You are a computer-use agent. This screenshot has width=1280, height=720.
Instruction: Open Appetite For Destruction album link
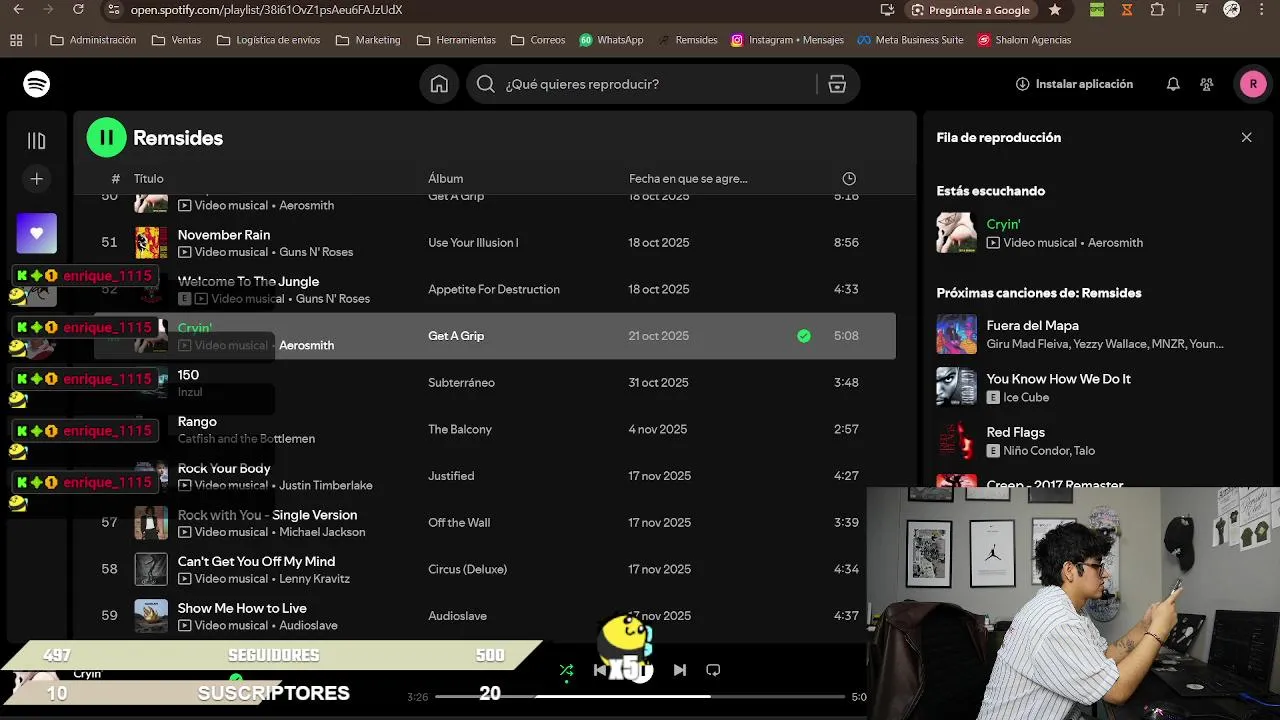pos(494,290)
